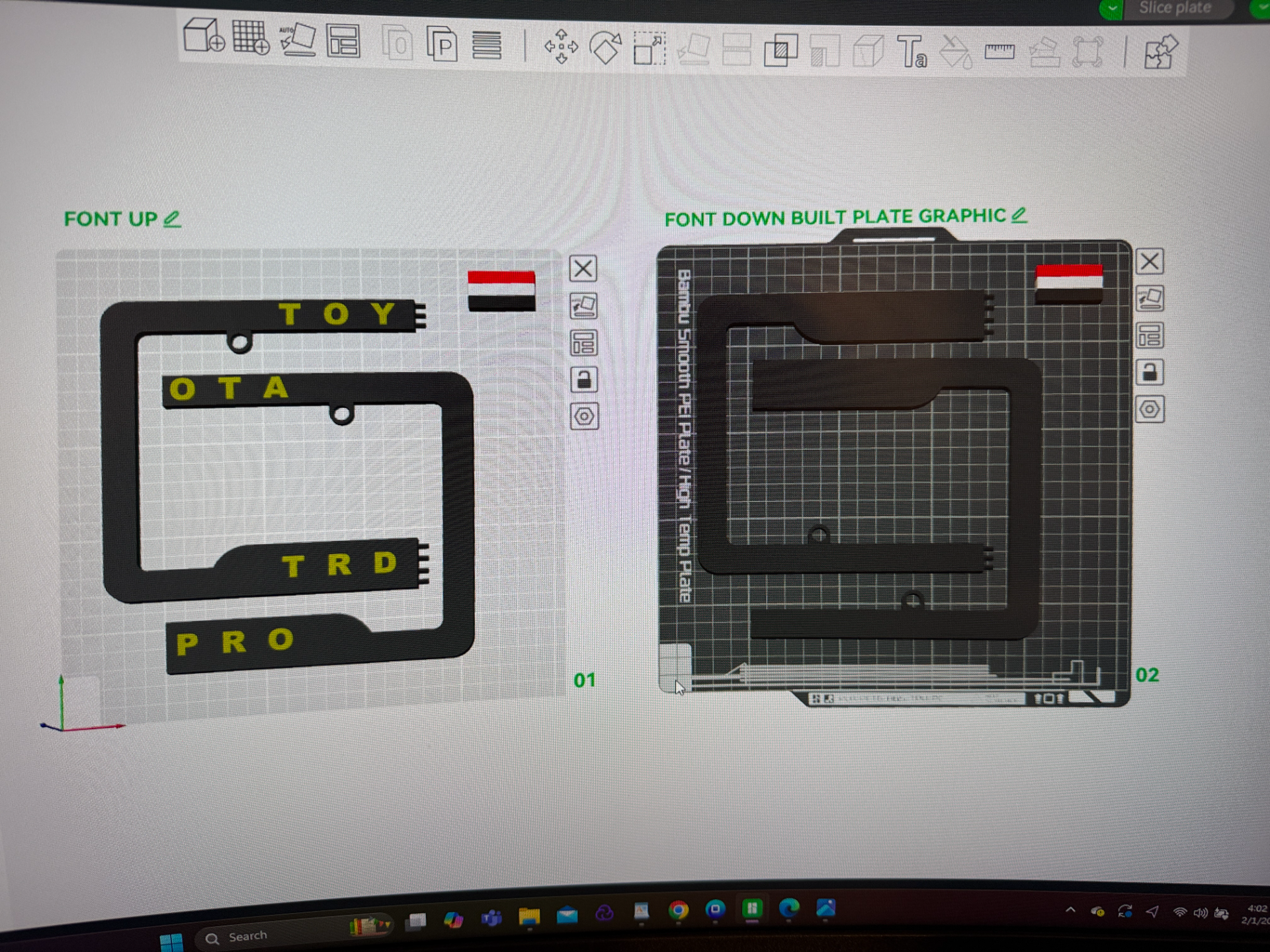
Task: Click the Split to objects icon
Action: click(x=398, y=44)
